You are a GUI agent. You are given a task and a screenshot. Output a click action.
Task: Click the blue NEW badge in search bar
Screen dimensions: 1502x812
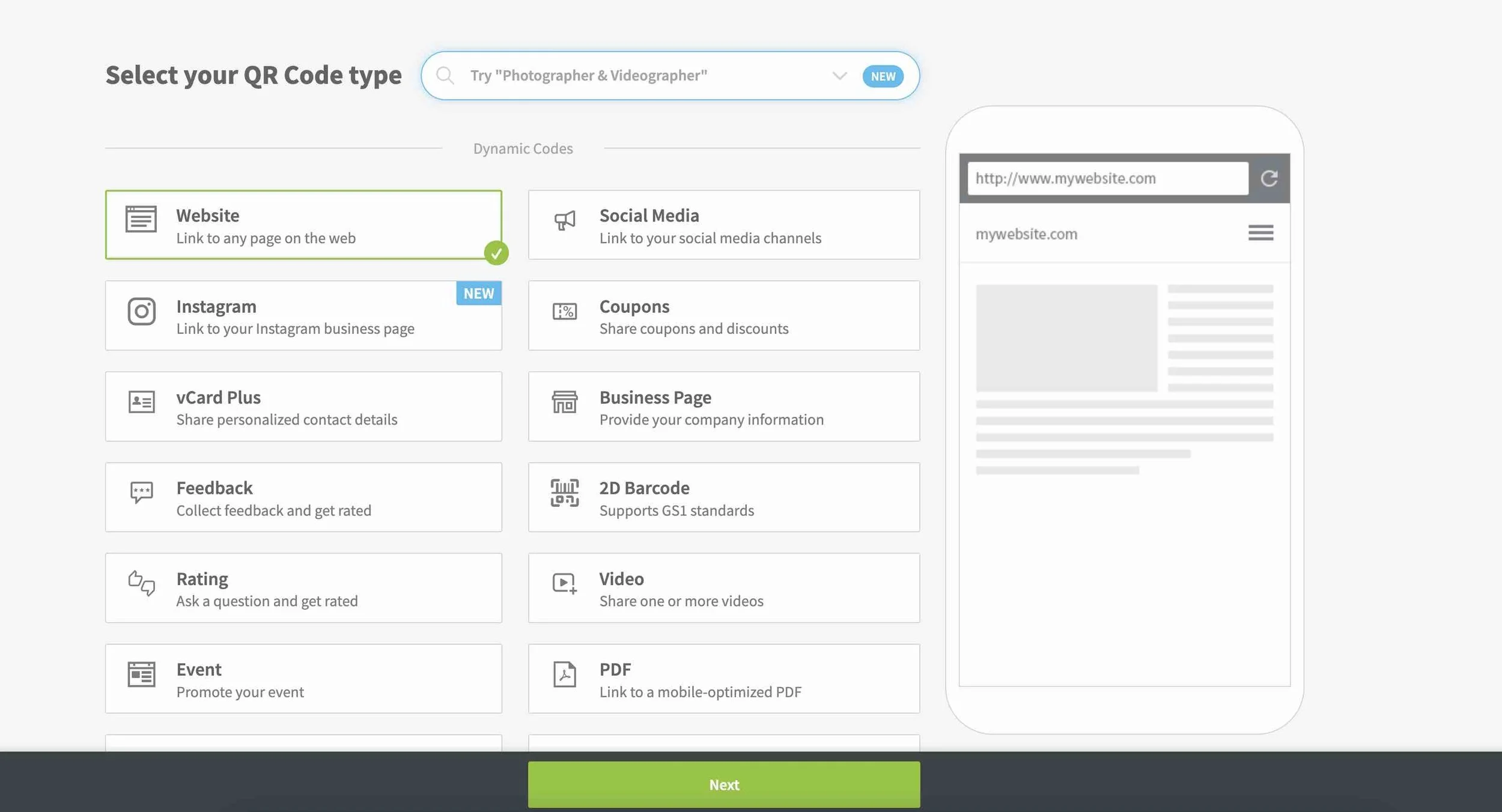coord(883,76)
